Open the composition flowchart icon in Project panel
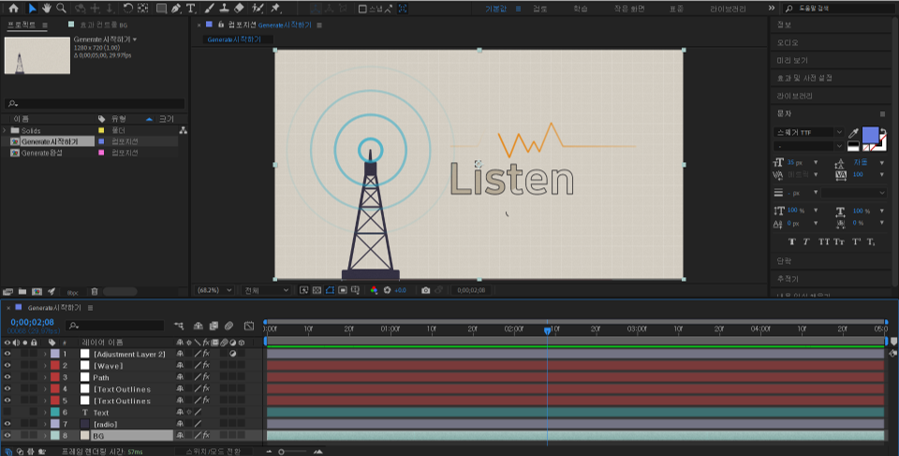Image resolution: width=899 pixels, height=456 pixels. [x=183, y=130]
